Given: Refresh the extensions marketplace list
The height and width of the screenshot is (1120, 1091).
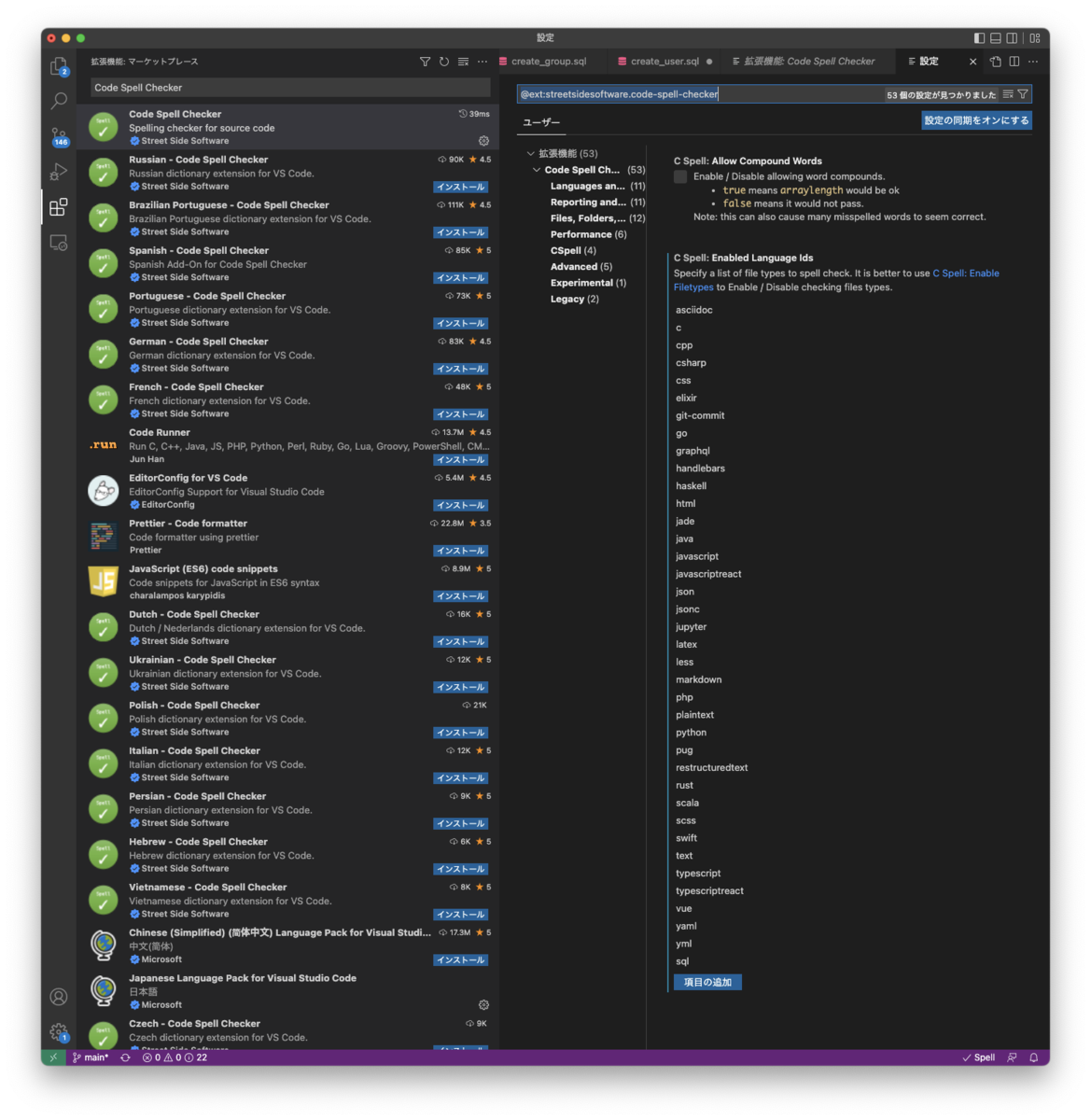Looking at the screenshot, I should tap(444, 62).
